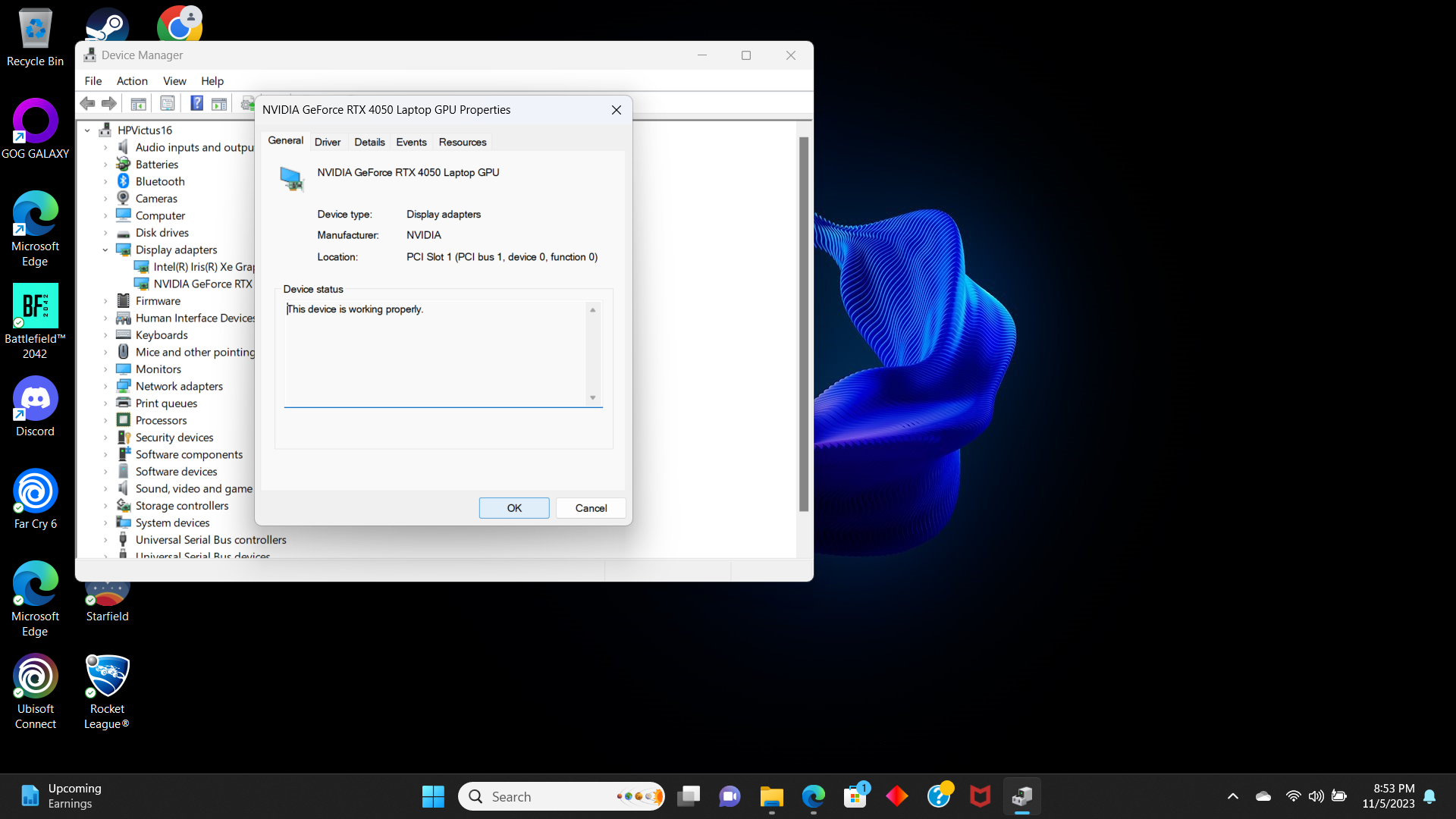Click the Device Manager back navigation icon
Viewport: 1456px width, 819px height.
[x=87, y=104]
